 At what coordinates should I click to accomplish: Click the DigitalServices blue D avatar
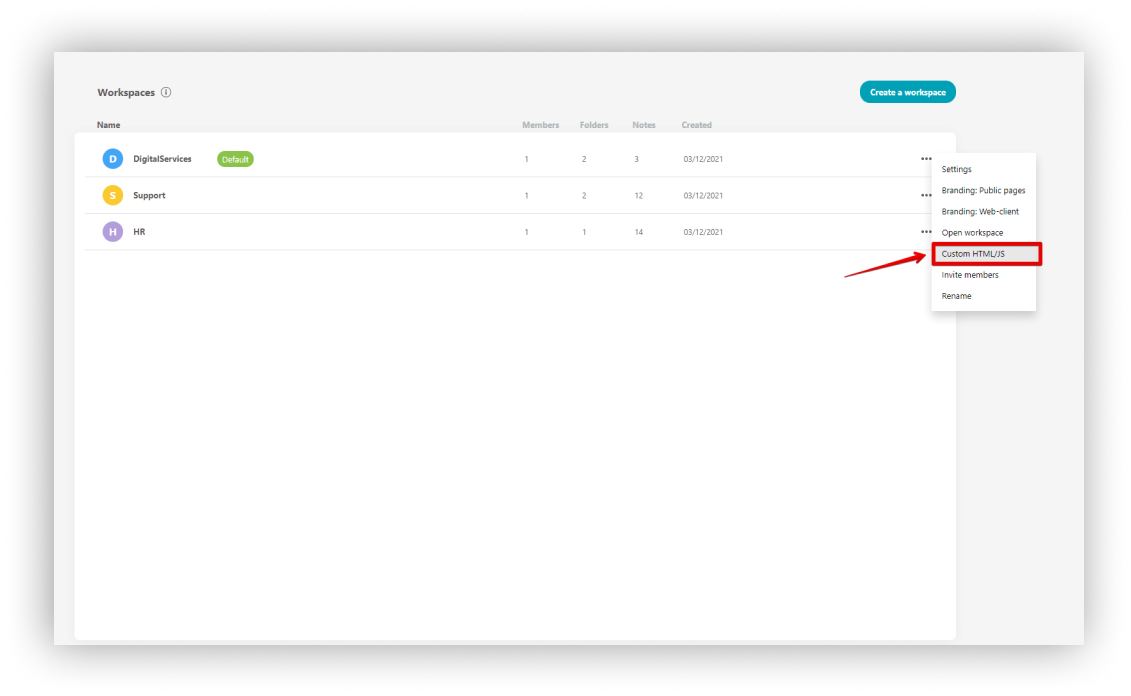[113, 159]
